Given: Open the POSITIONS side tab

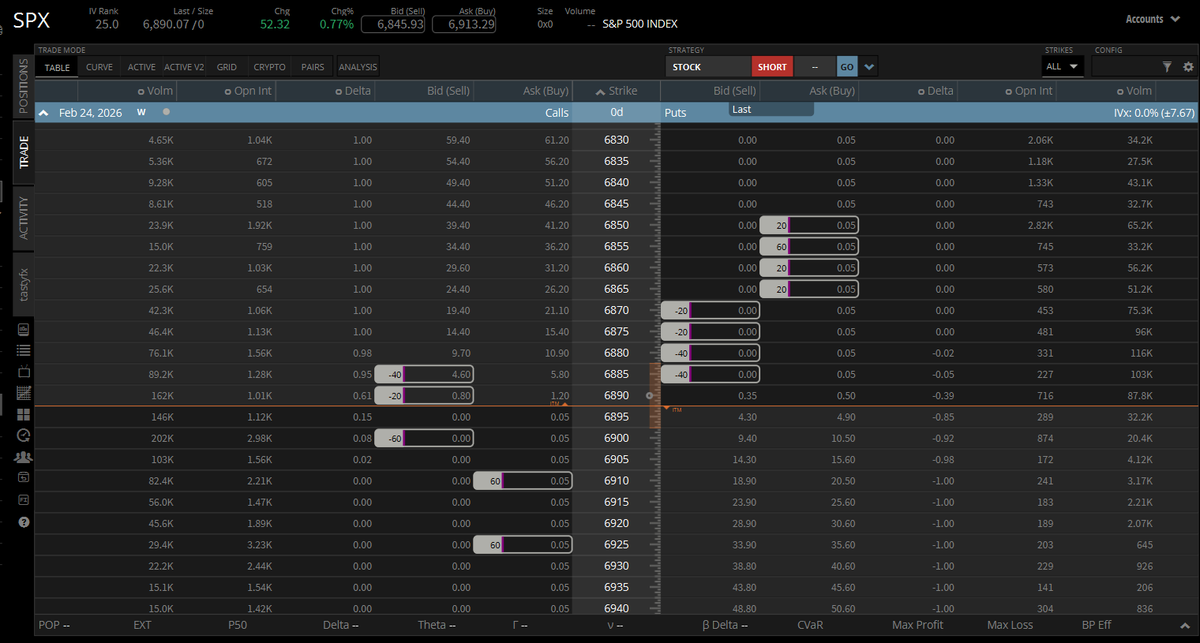Looking at the screenshot, I should pos(23,88).
